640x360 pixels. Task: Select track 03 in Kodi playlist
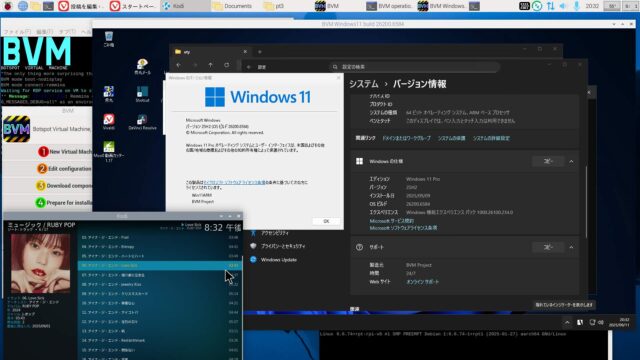(159, 237)
